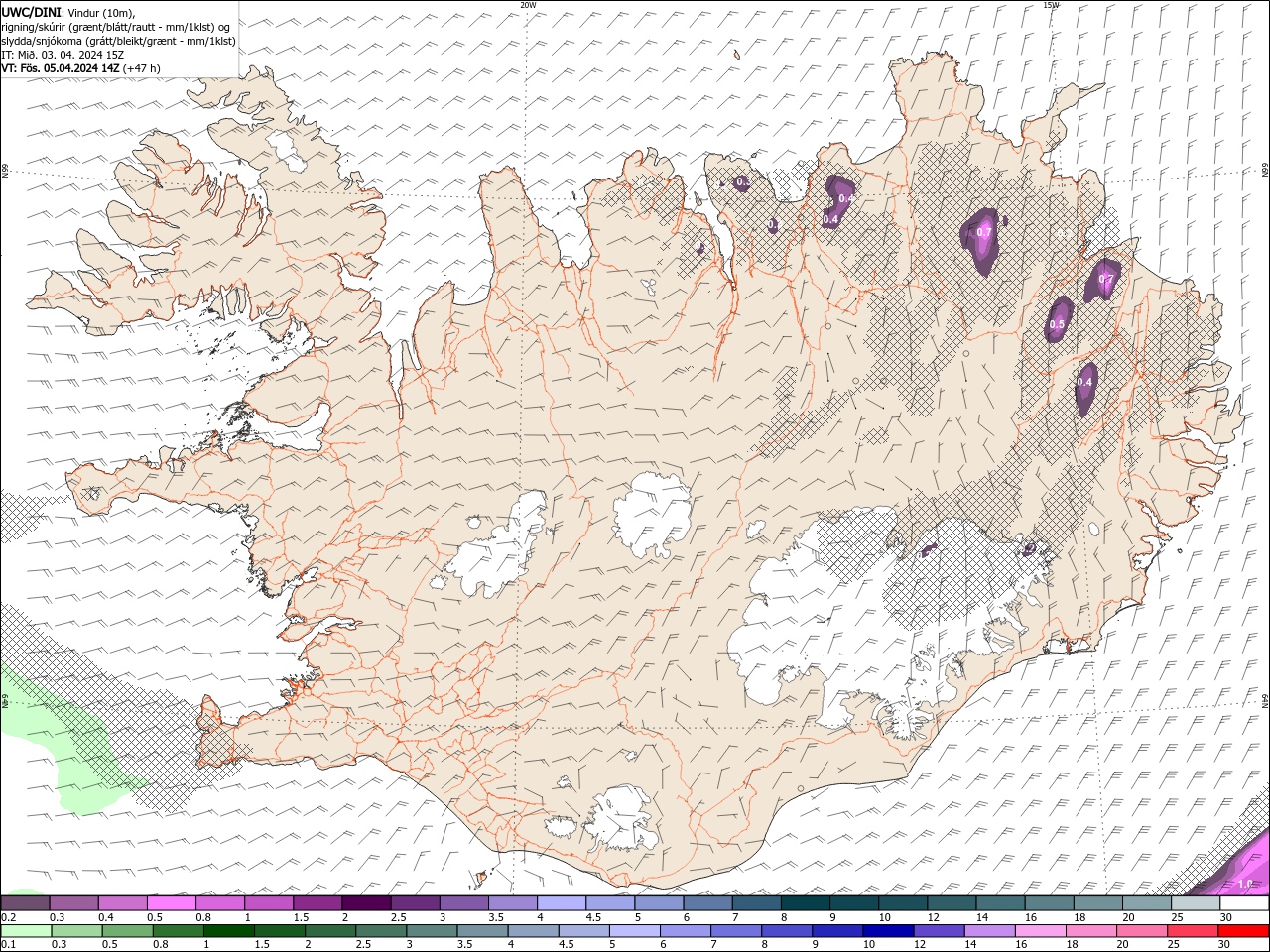
Task: Click the 'rigning/skúrir' legend description line
Action: pos(116,27)
